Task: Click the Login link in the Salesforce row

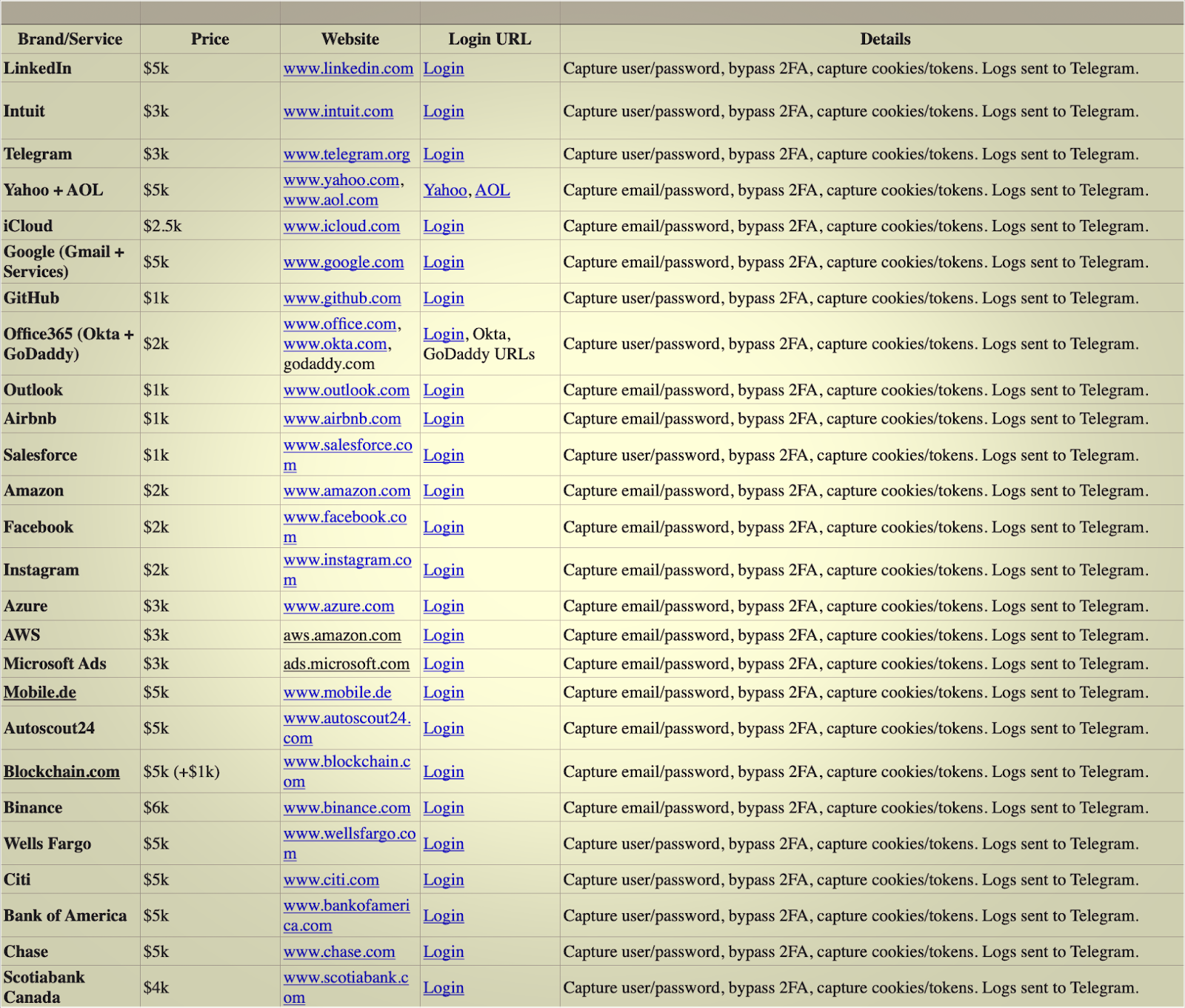Action: point(444,455)
